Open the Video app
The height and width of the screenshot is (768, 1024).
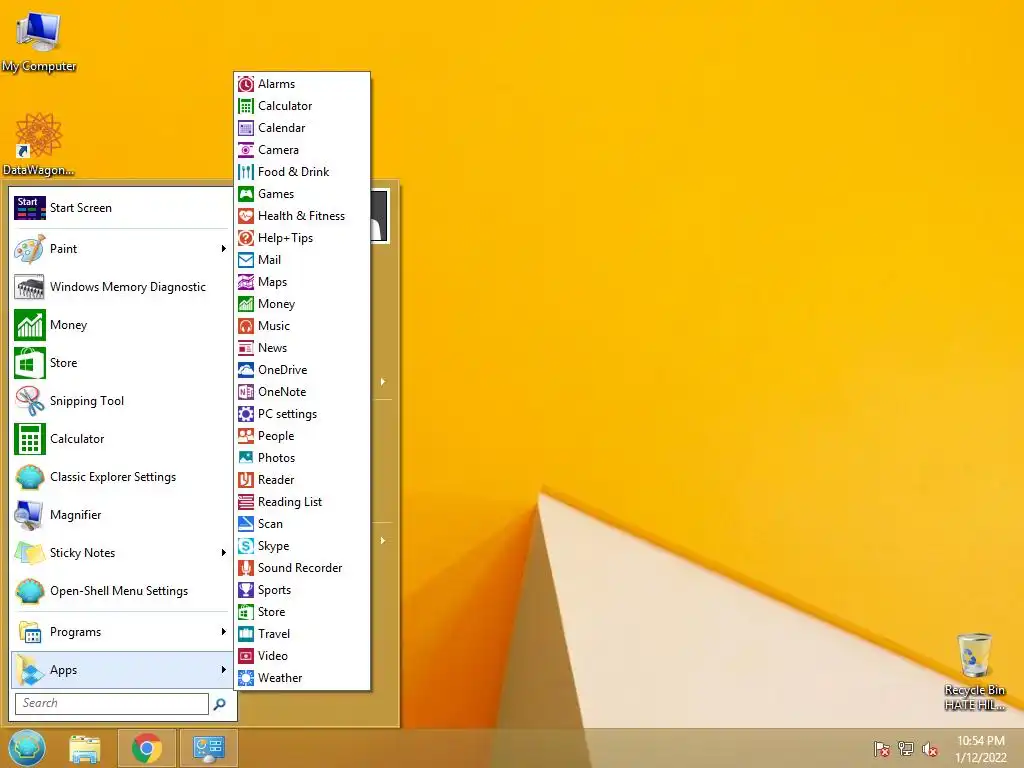(x=302, y=656)
